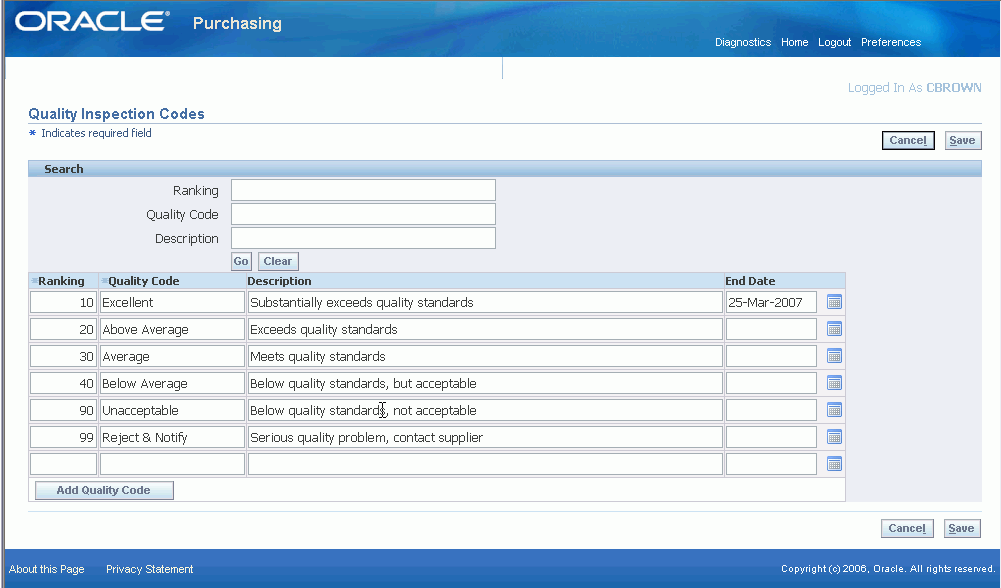
Task: Run the search with Go button
Action: [x=241, y=261]
